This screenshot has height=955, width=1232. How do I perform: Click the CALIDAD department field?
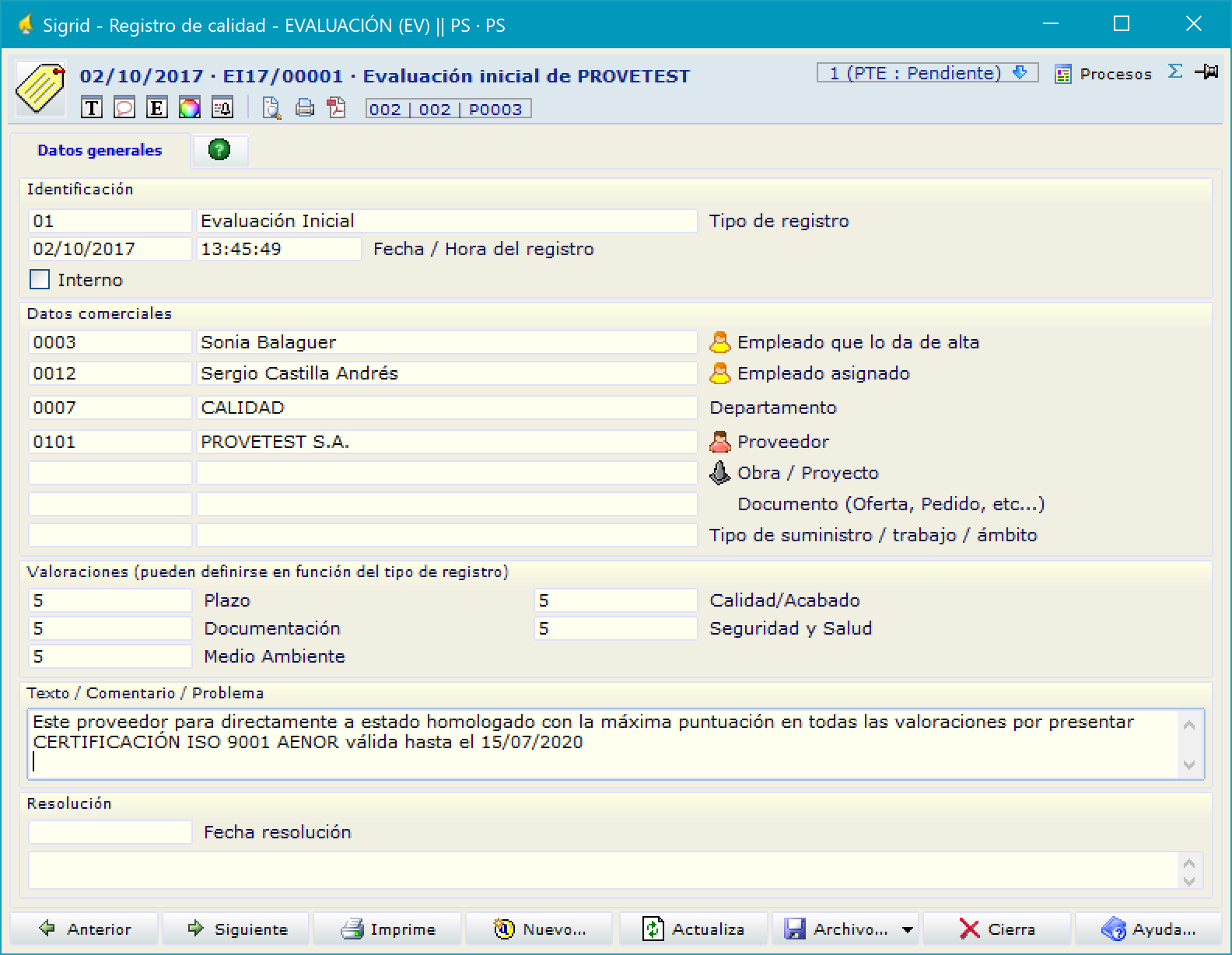coord(446,408)
